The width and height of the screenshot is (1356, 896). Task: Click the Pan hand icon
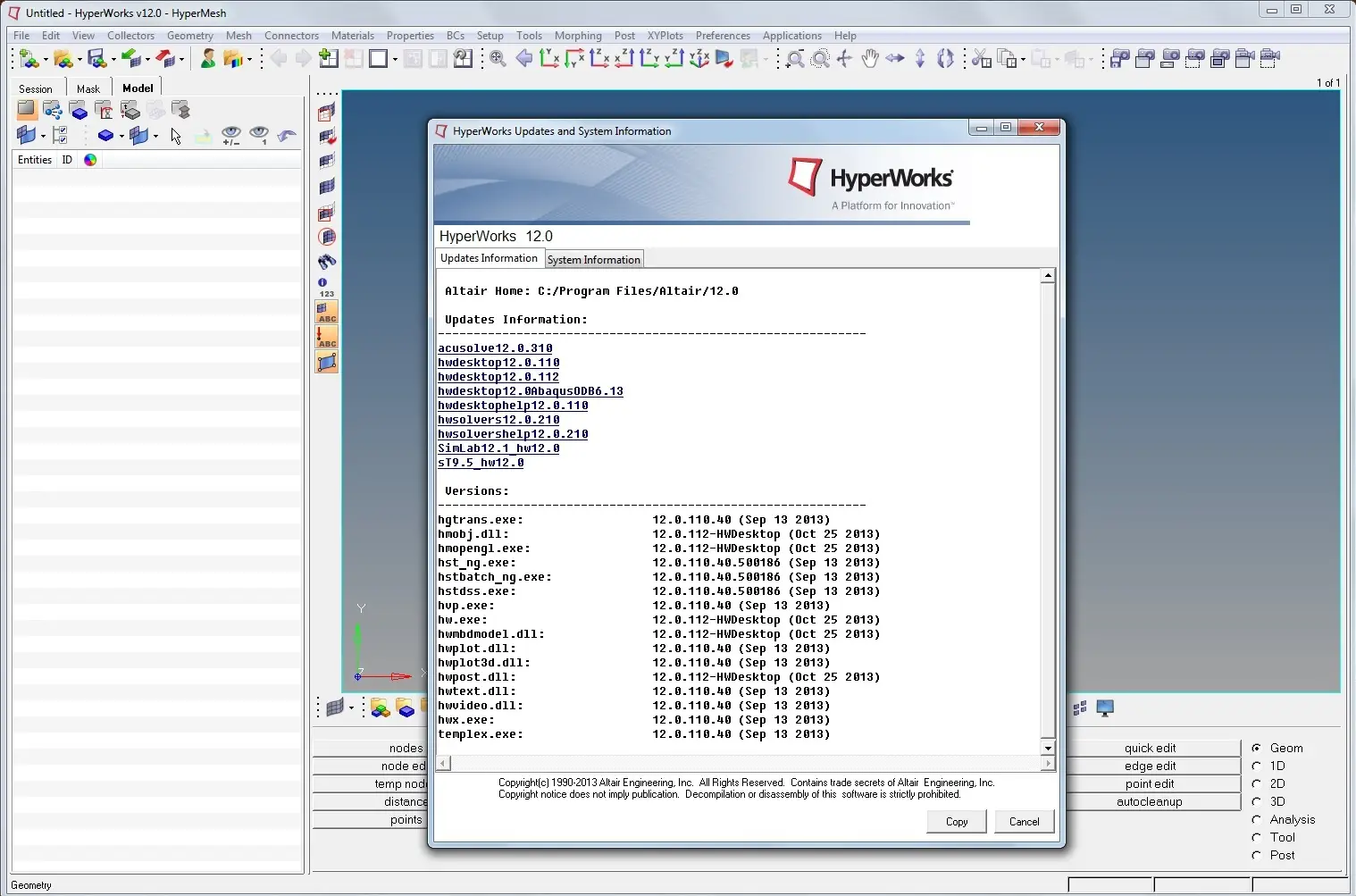pyautogui.click(x=869, y=59)
